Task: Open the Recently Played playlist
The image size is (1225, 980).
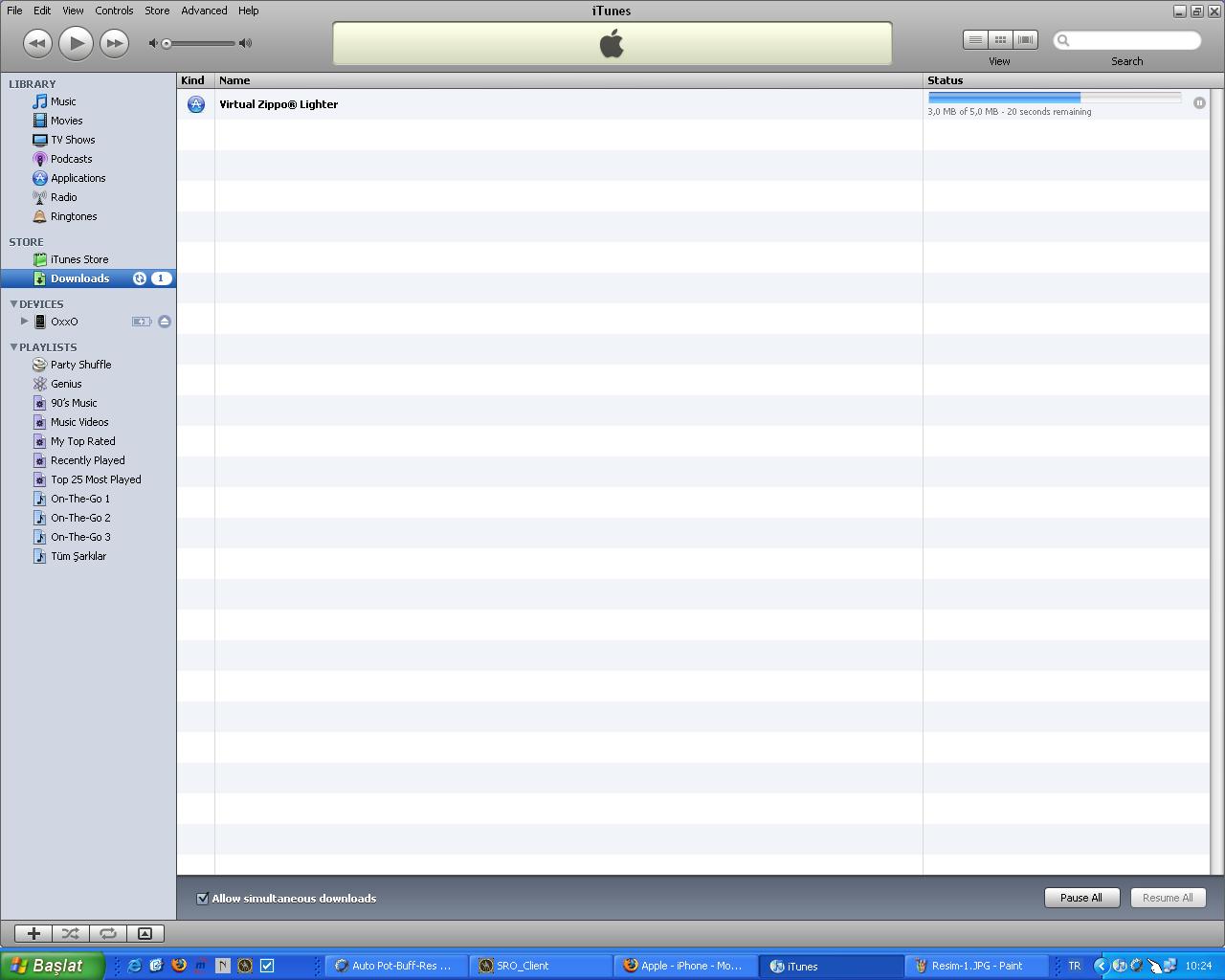Action: (88, 460)
